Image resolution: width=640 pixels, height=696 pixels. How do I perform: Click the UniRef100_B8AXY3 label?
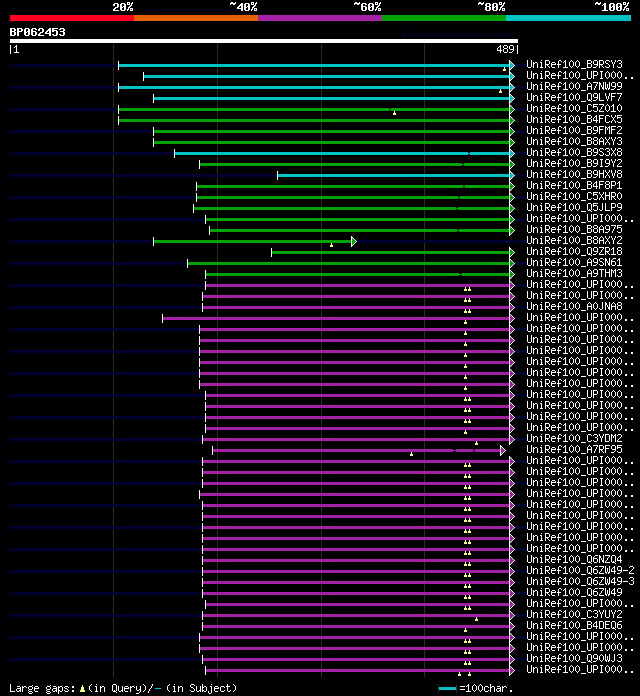[574, 142]
